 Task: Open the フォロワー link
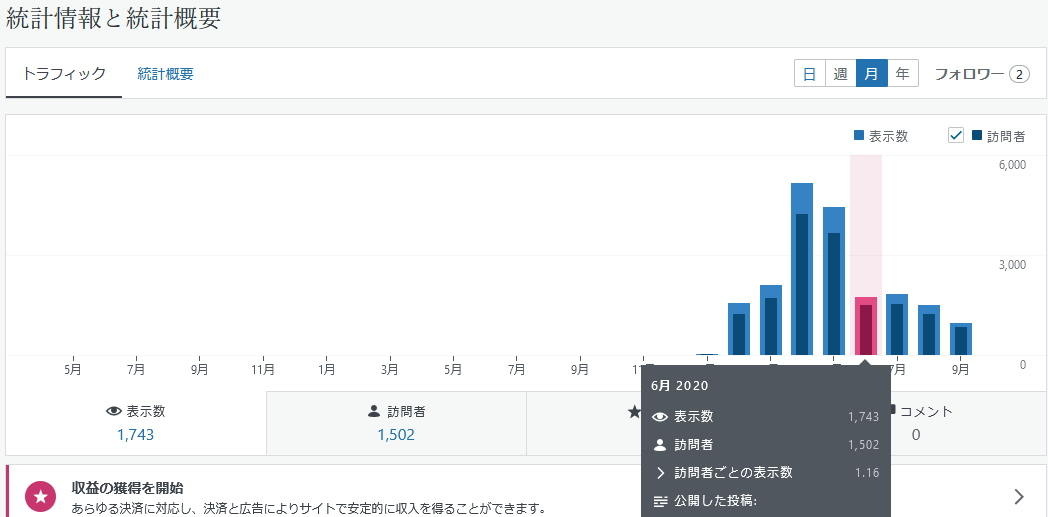(x=982, y=73)
